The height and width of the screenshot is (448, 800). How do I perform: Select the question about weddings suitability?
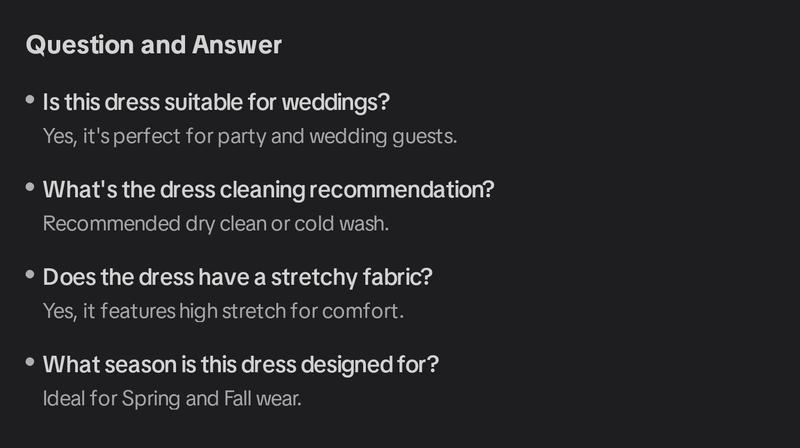(216, 103)
